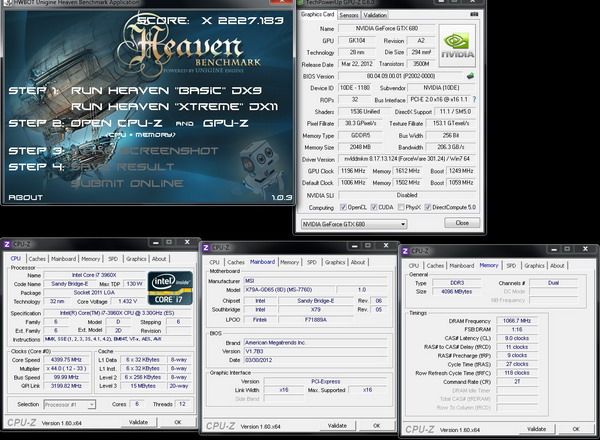Click Validate in the Mainboard window

click(337, 425)
